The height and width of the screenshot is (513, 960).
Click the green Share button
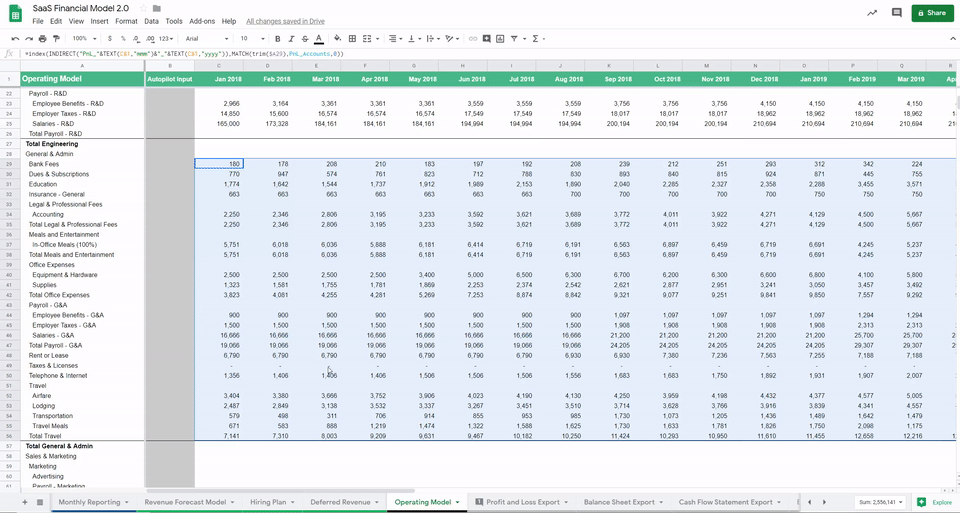[x=932, y=13]
